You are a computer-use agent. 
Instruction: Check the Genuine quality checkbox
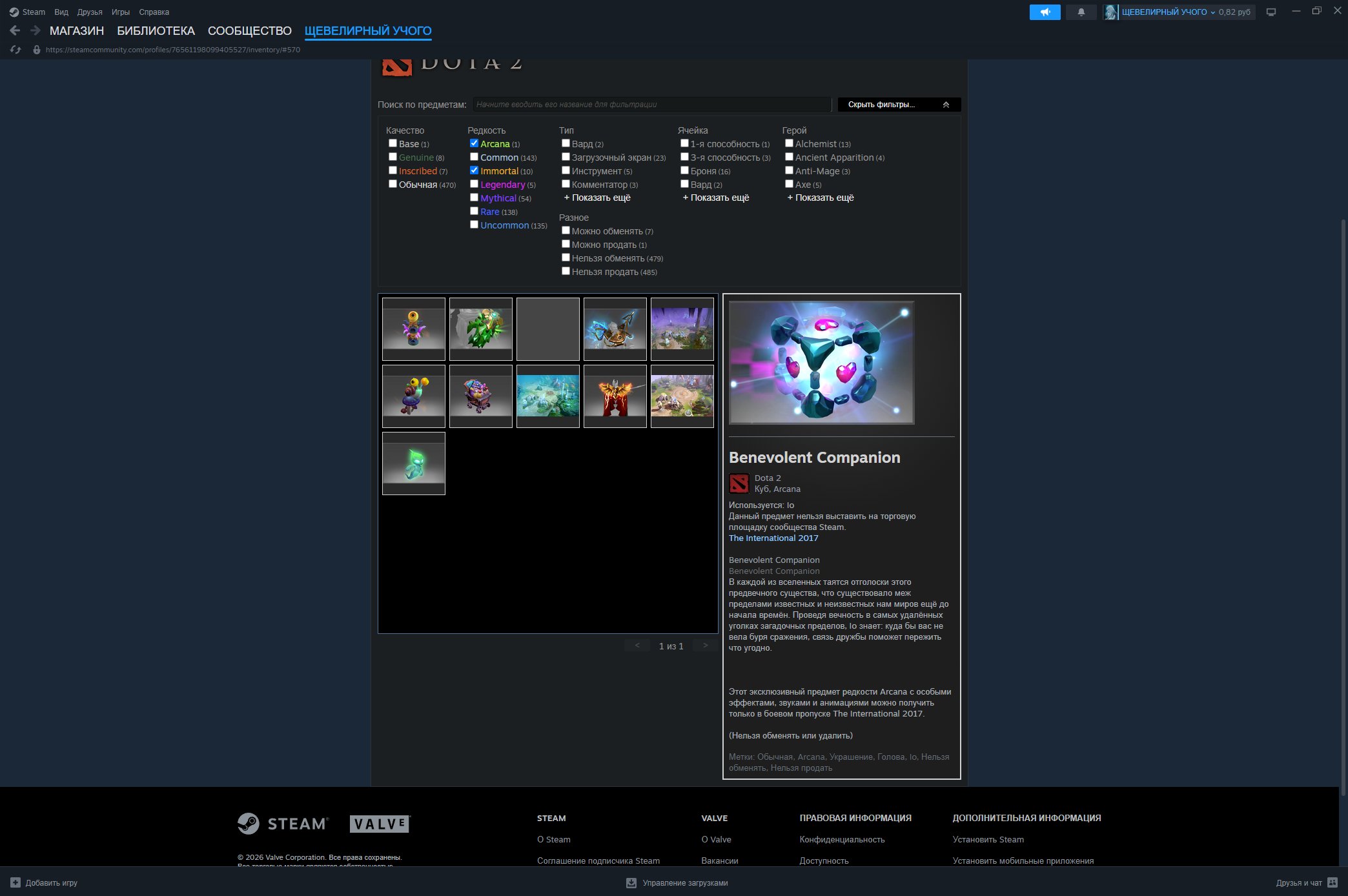(x=393, y=157)
